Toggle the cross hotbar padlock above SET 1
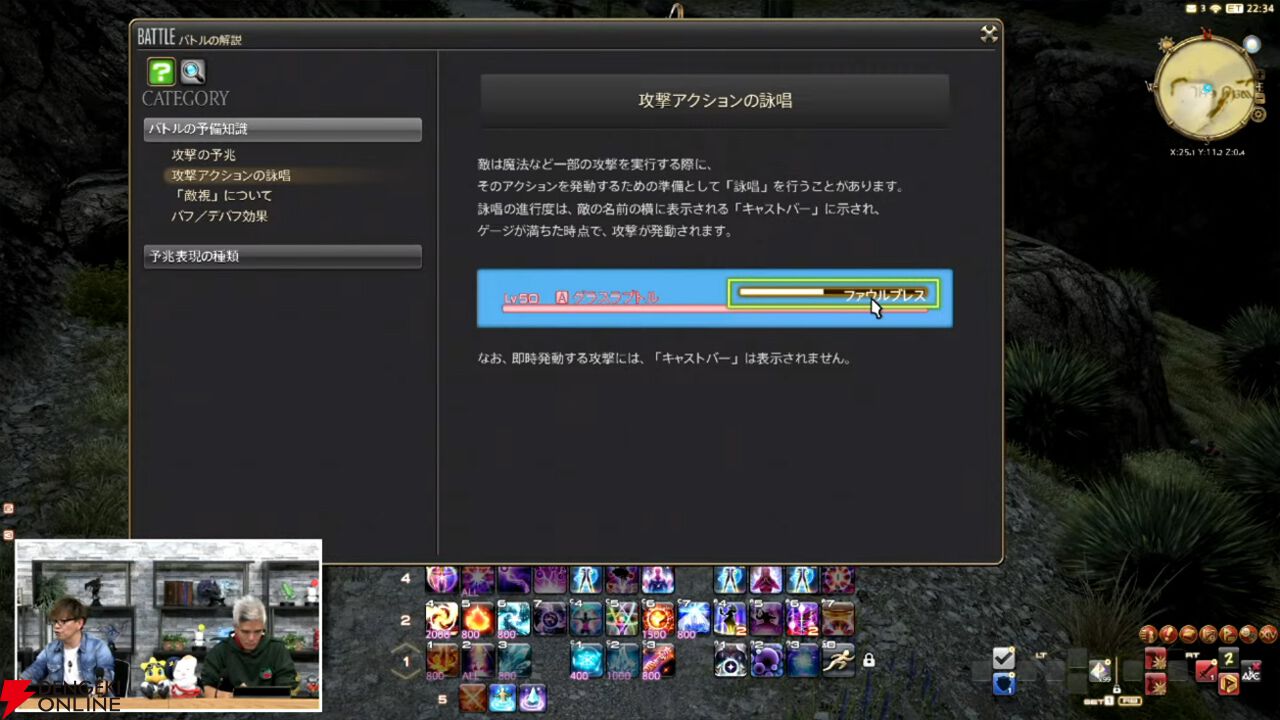The image size is (1280, 720). (1116, 690)
